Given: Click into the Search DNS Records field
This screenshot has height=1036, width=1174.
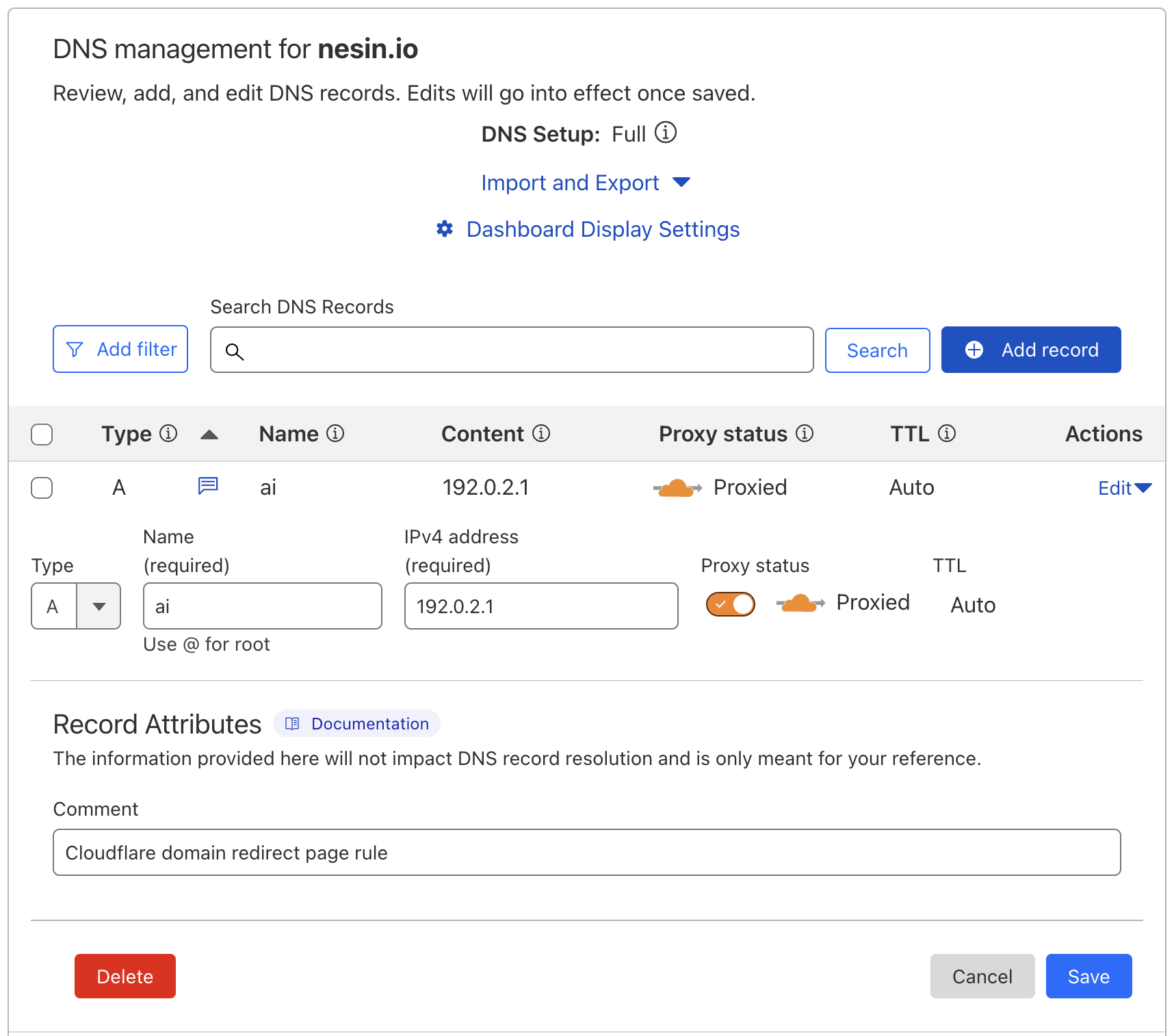Looking at the screenshot, I should coord(520,350).
